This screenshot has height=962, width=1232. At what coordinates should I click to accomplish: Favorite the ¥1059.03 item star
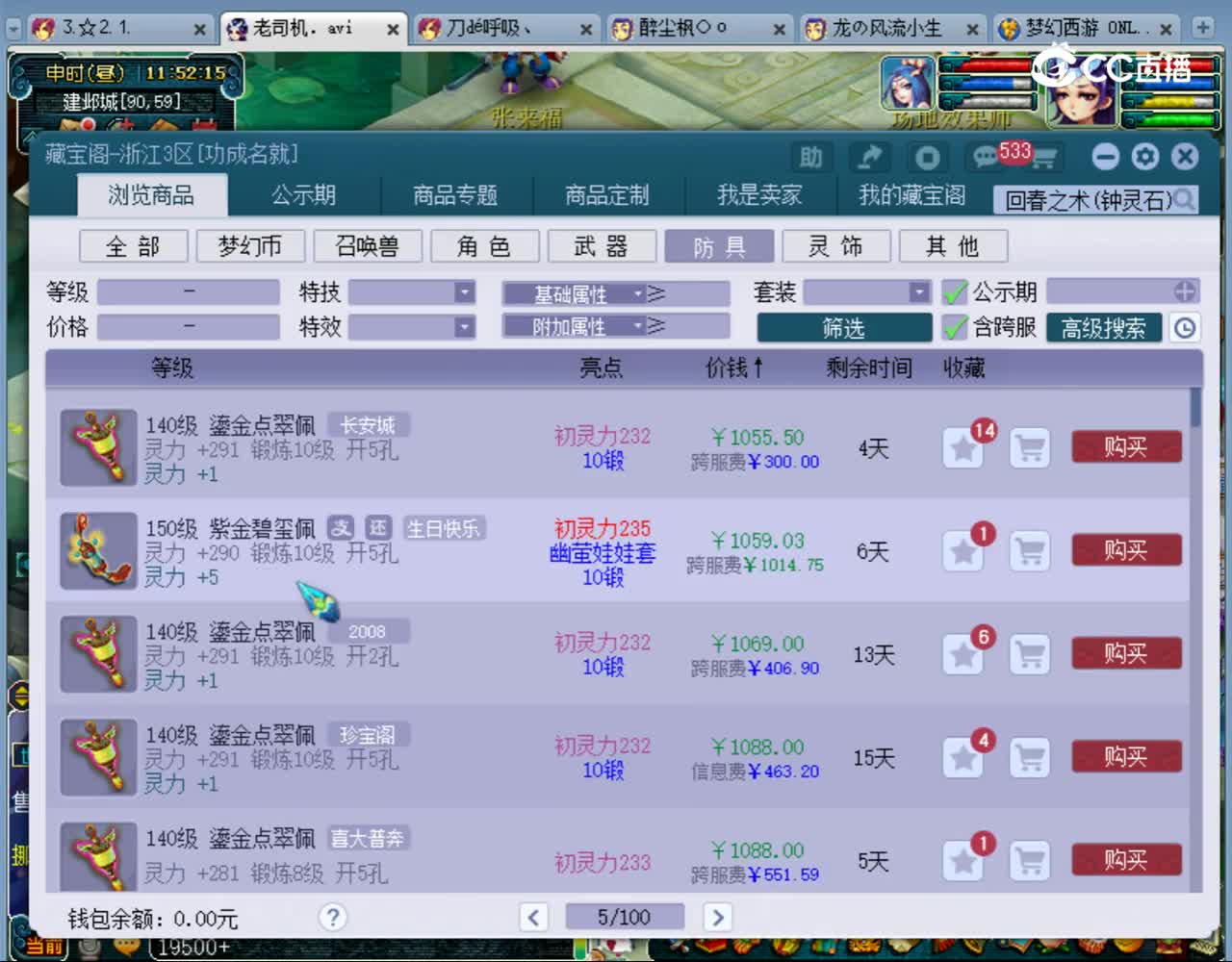tap(962, 551)
